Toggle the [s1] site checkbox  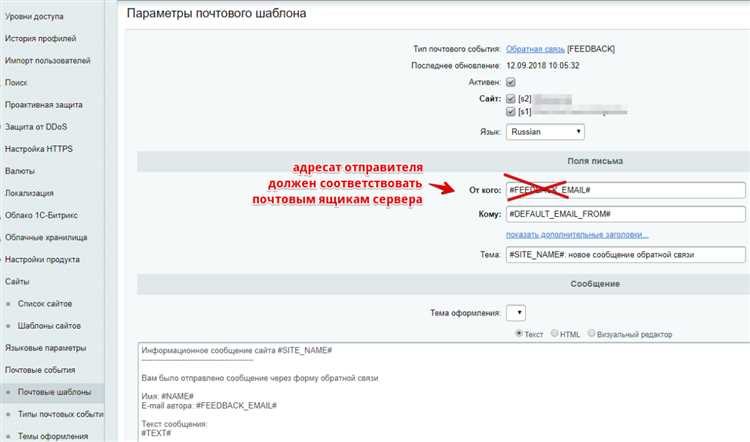click(x=511, y=111)
